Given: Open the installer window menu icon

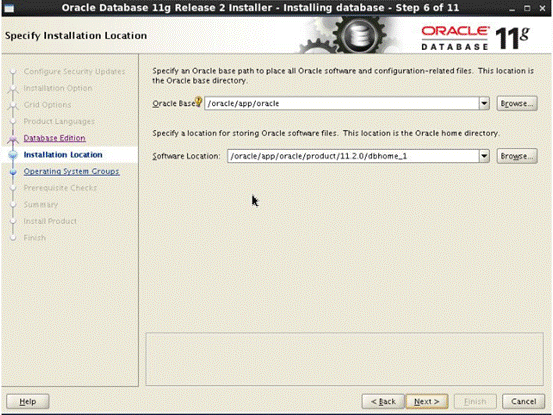Looking at the screenshot, I should pyautogui.click(x=9, y=8).
